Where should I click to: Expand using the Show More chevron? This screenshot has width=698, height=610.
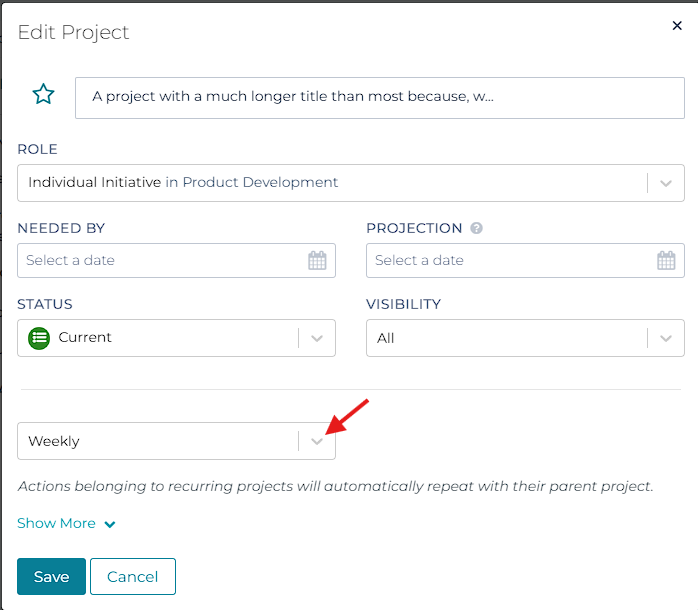[110, 524]
